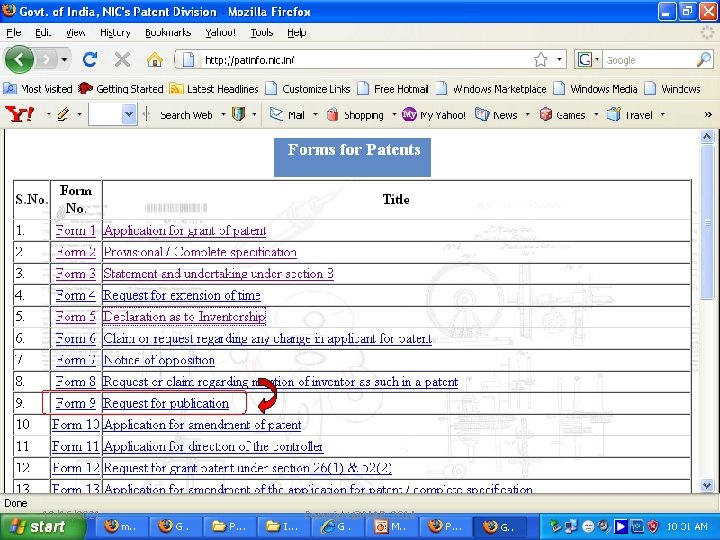
Task: Click the Search Web button
Action: [x=186, y=115]
